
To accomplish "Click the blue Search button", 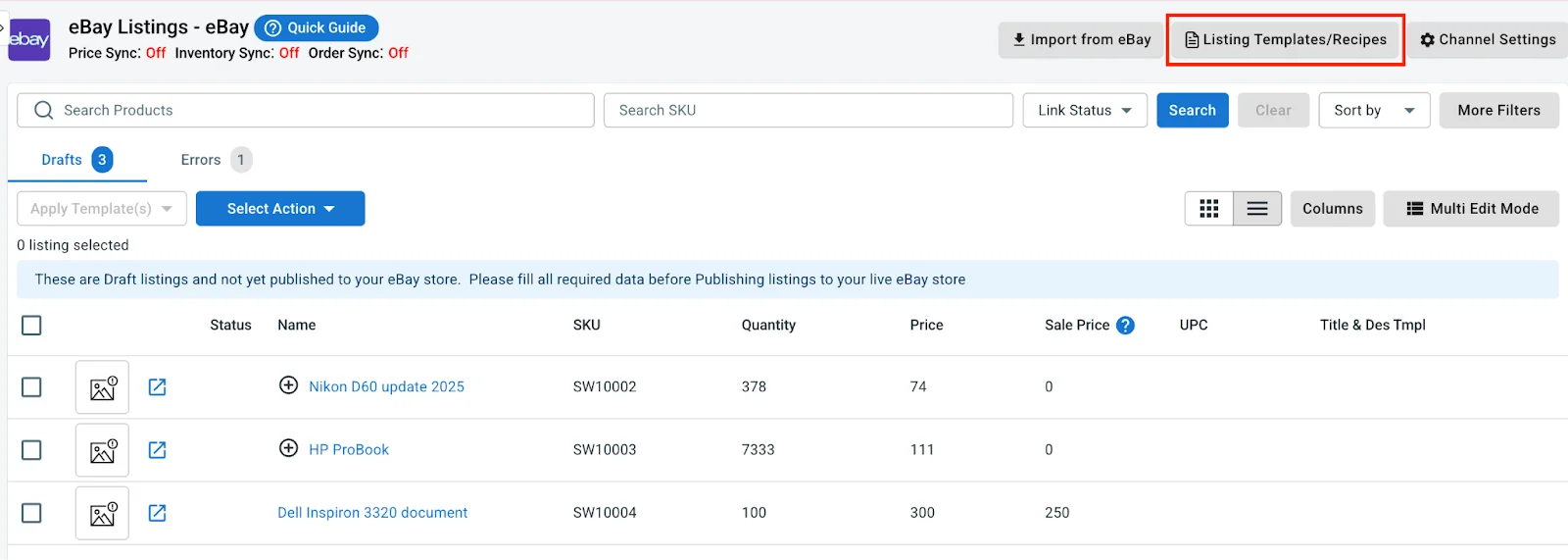I will coord(1192,110).
